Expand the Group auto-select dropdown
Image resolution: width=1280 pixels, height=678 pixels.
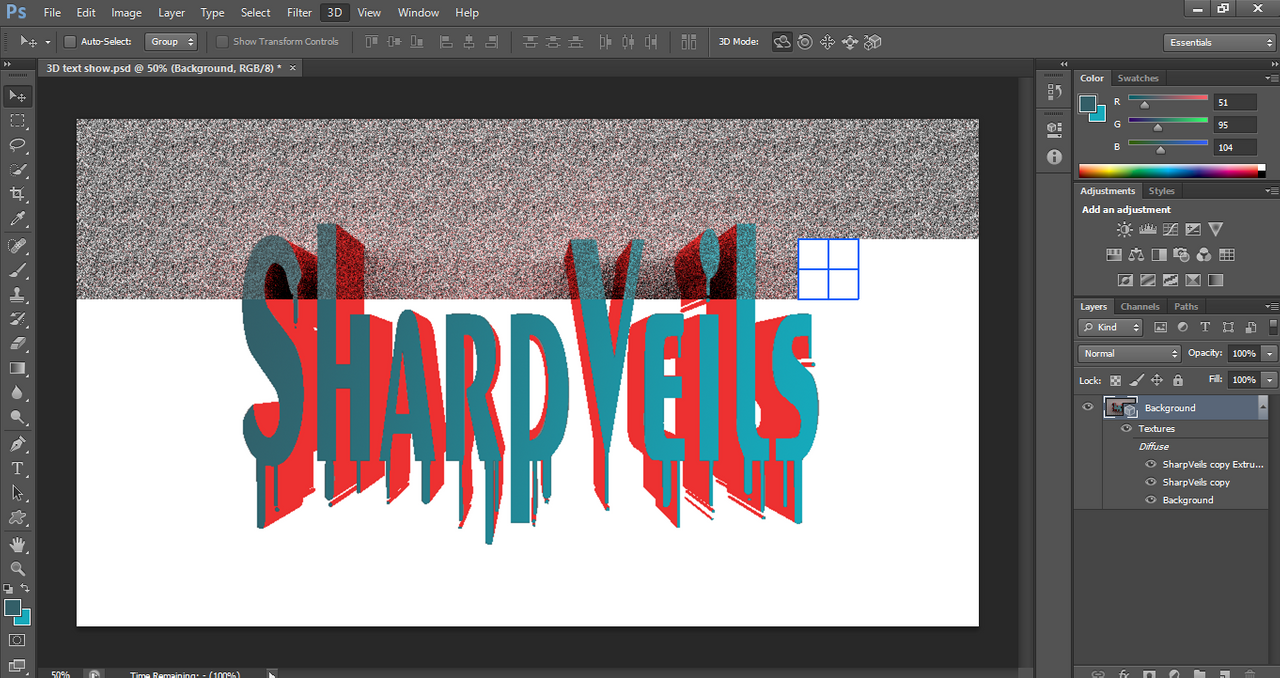171,42
